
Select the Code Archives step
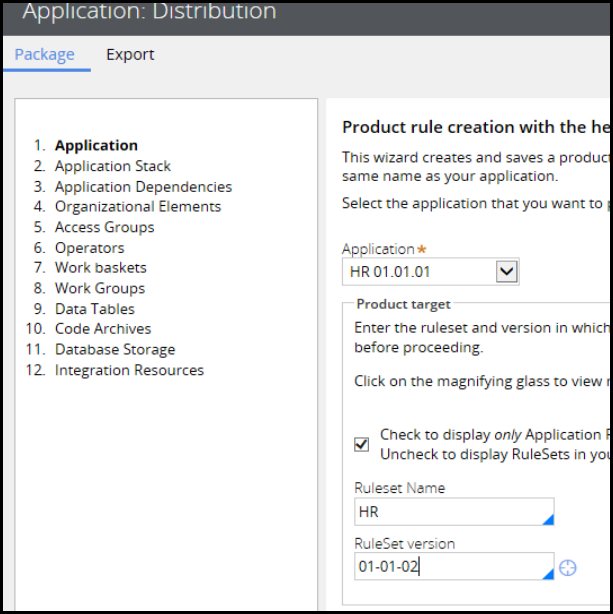(103, 329)
